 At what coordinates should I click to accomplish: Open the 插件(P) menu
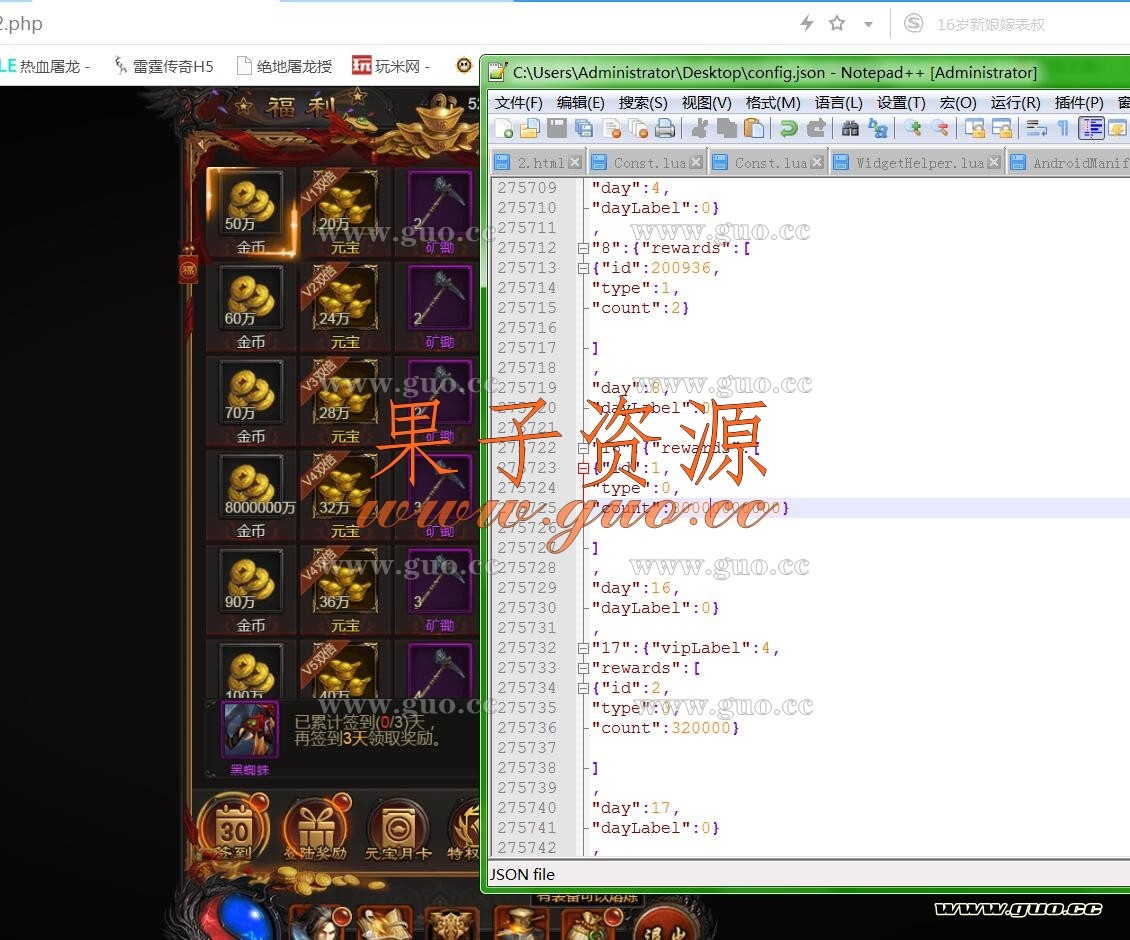tap(1079, 103)
